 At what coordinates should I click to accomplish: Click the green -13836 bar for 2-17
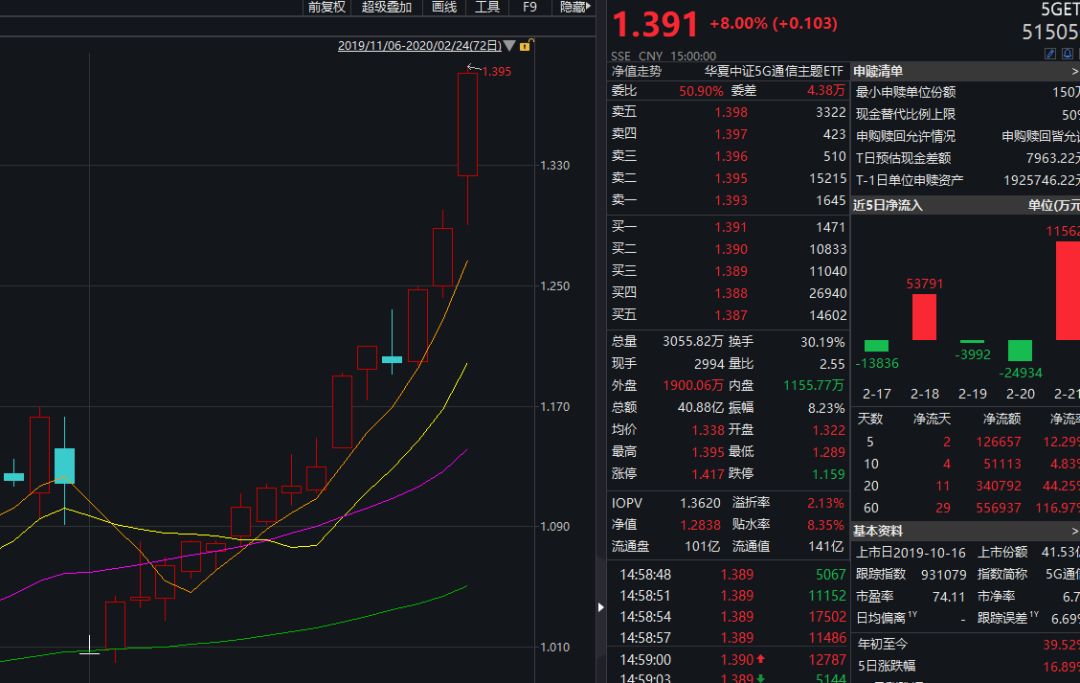pyautogui.click(x=876, y=346)
